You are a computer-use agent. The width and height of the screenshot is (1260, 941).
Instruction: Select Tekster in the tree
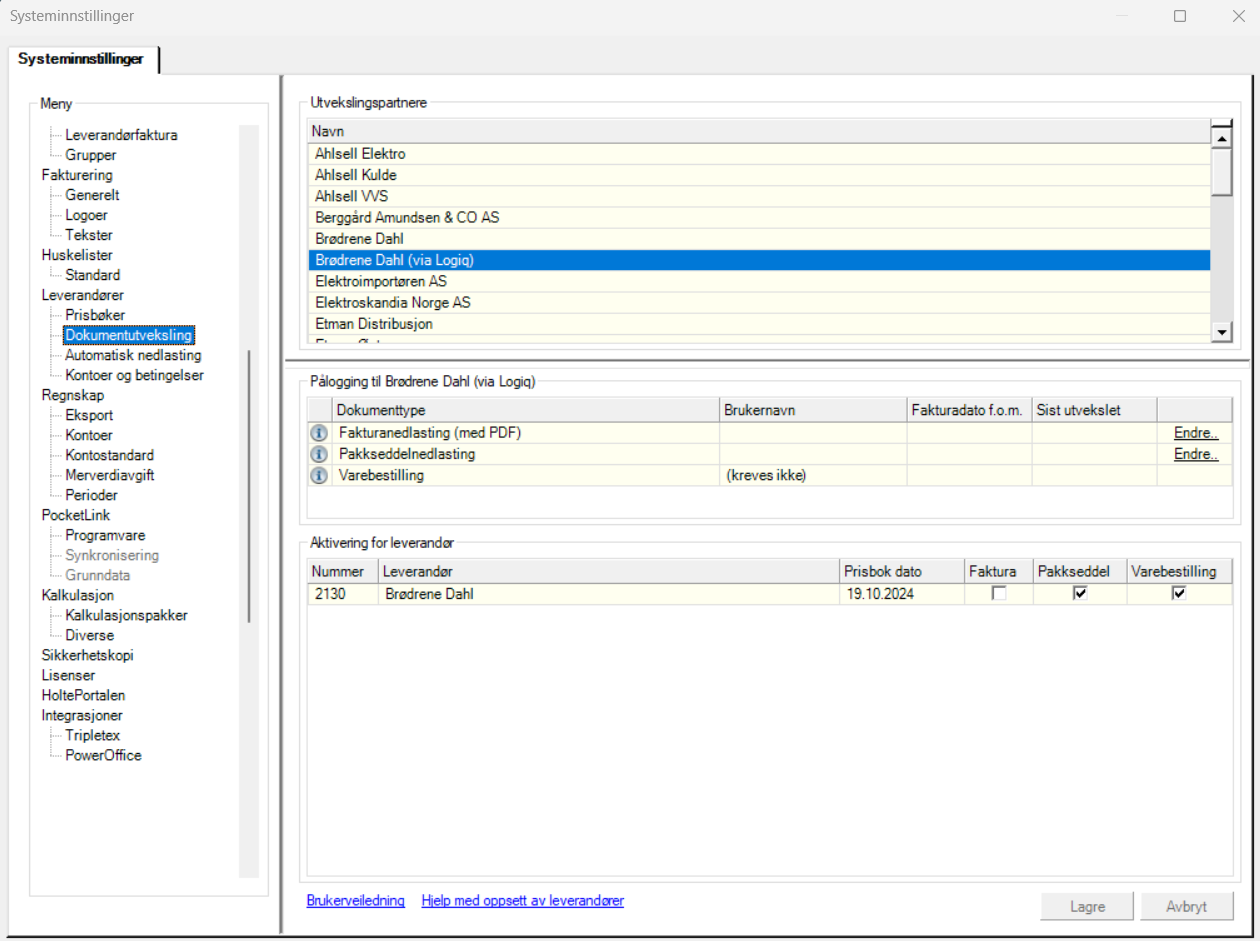[x=89, y=235]
